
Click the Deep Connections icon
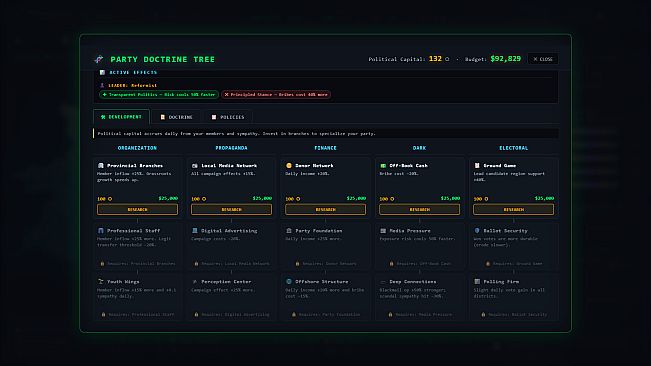(x=383, y=281)
